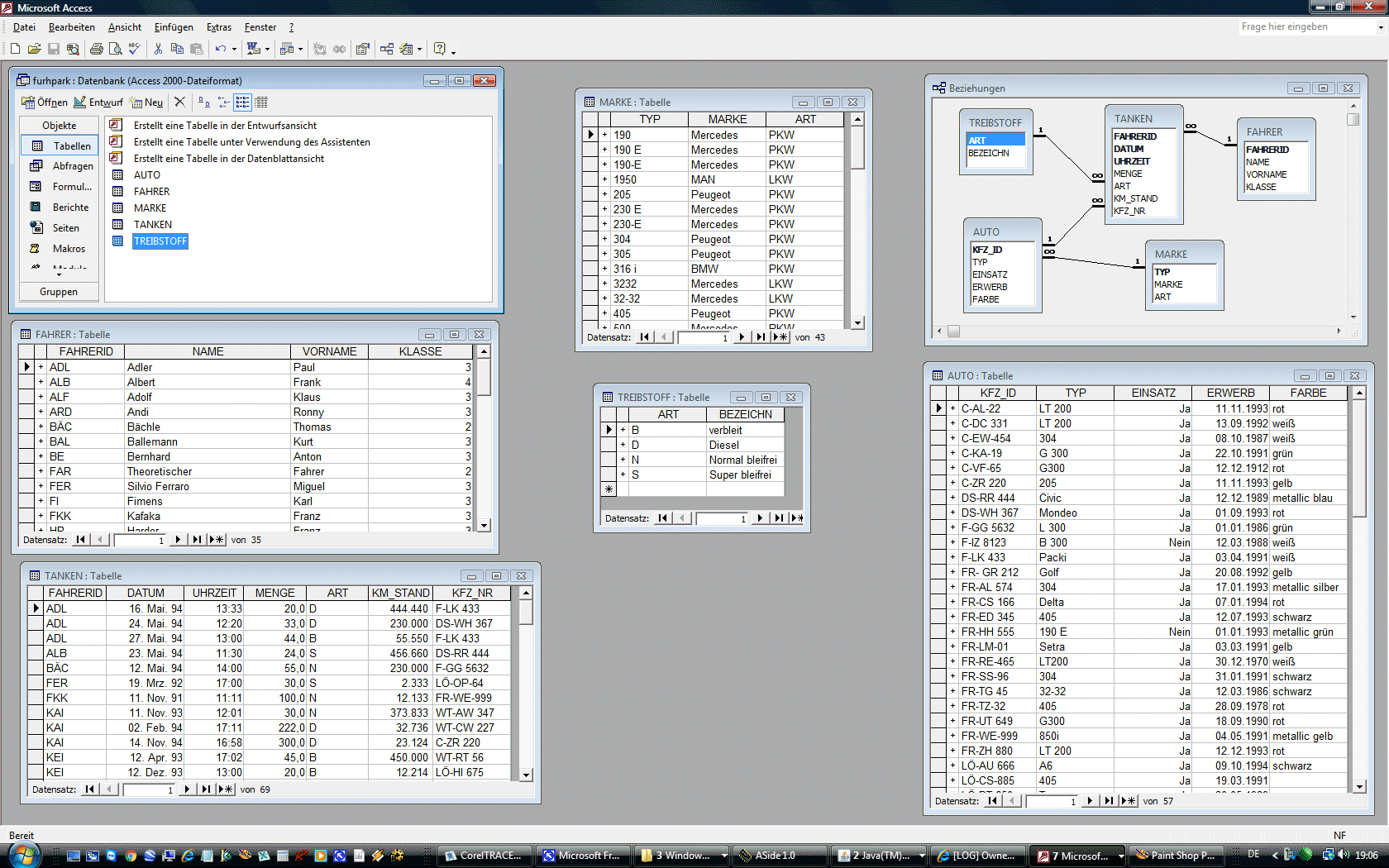The image size is (1389, 868).
Task: Click the Print toolbar icon
Action: (96, 49)
